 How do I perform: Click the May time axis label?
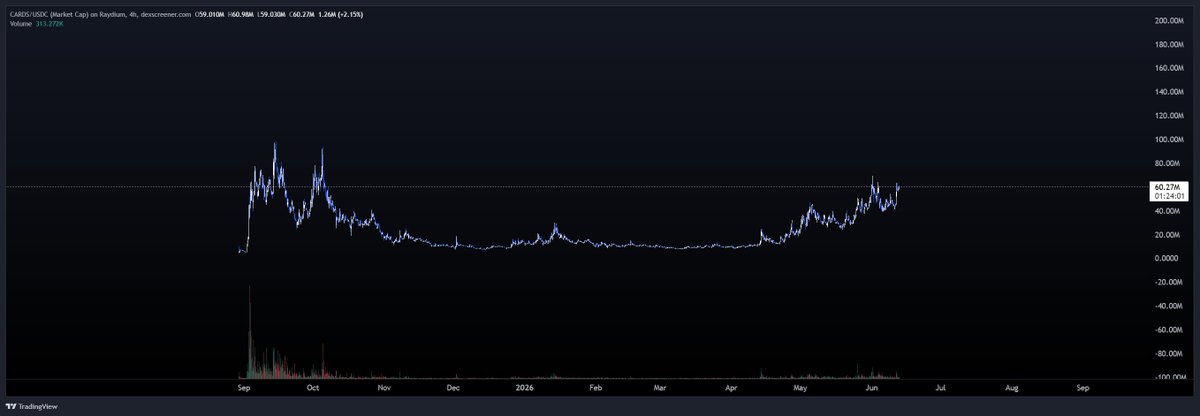coord(800,386)
